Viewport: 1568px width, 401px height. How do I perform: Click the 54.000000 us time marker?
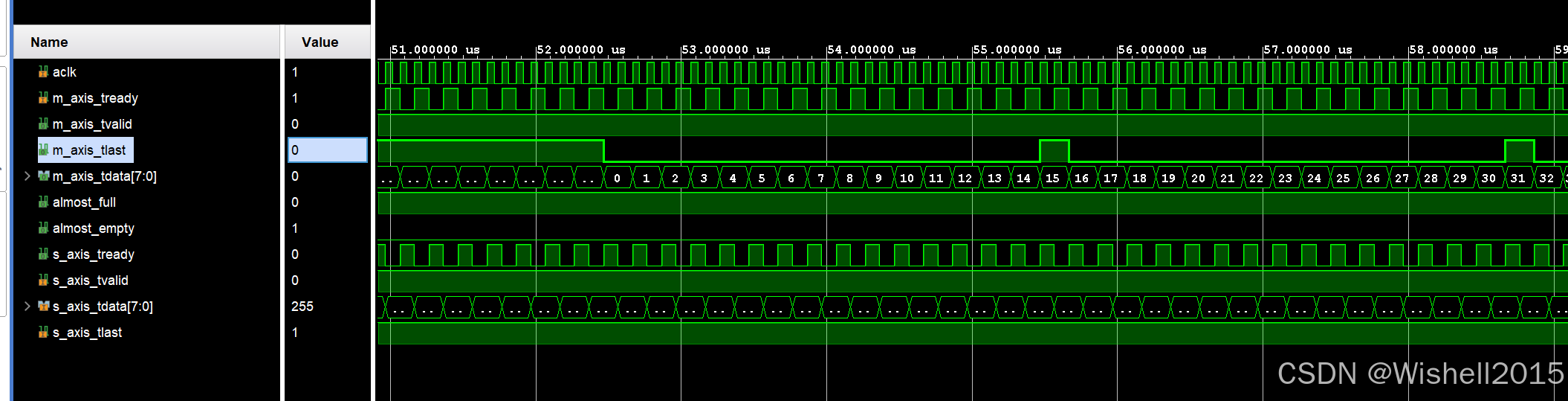pos(872,50)
